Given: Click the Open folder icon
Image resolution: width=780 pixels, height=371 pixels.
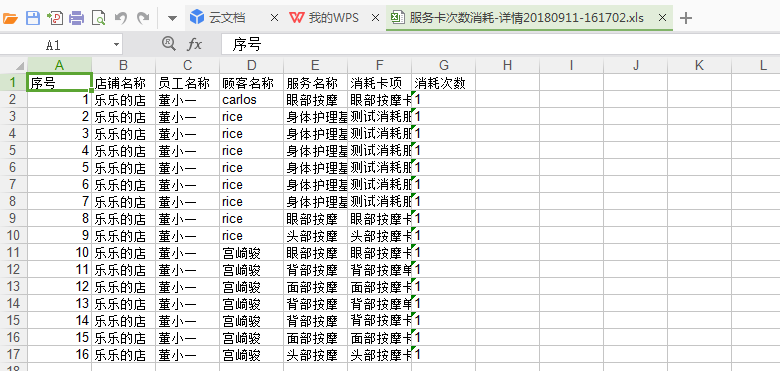Looking at the screenshot, I should point(10,19).
